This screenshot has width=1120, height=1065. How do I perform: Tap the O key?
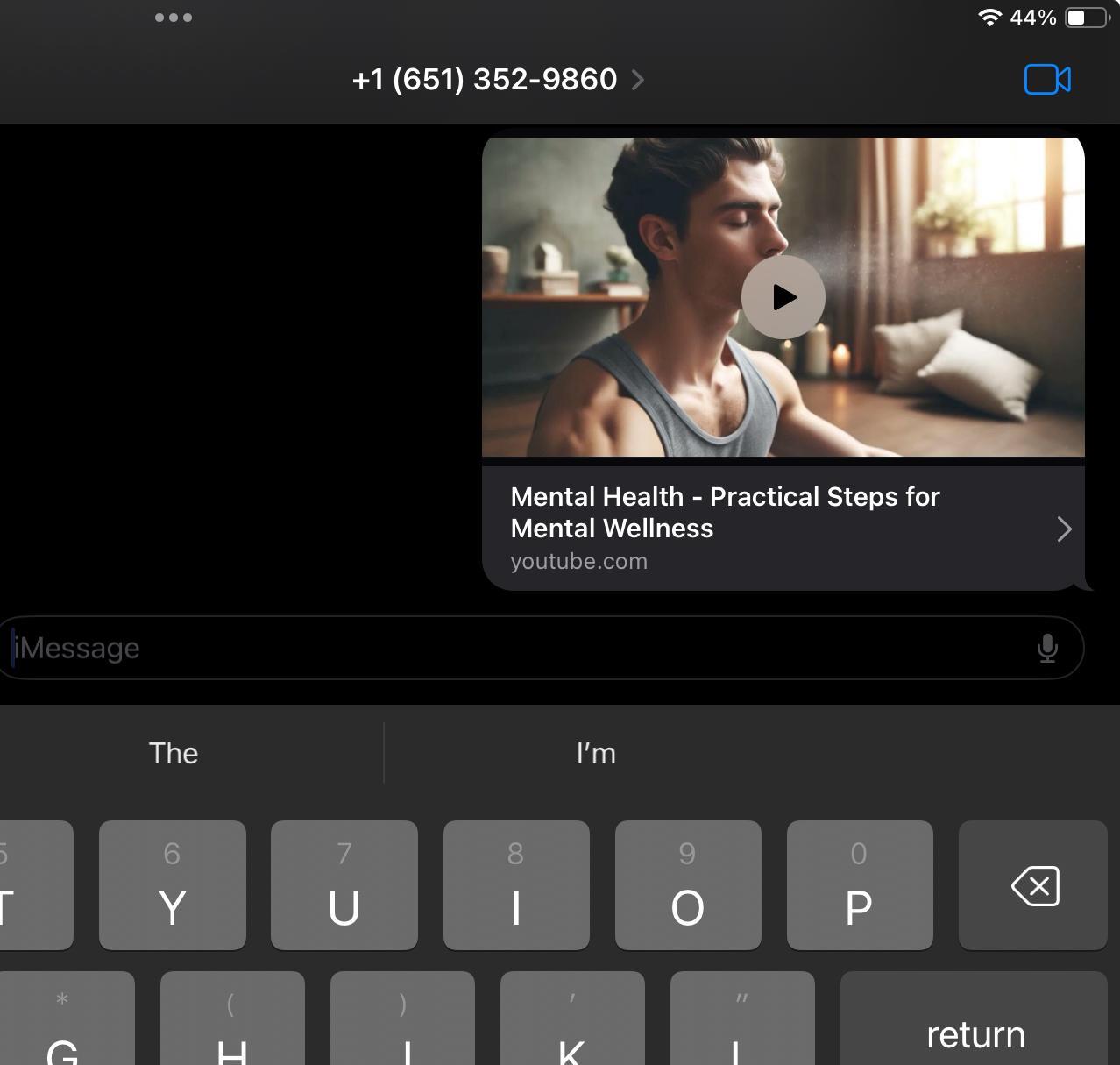click(x=688, y=885)
